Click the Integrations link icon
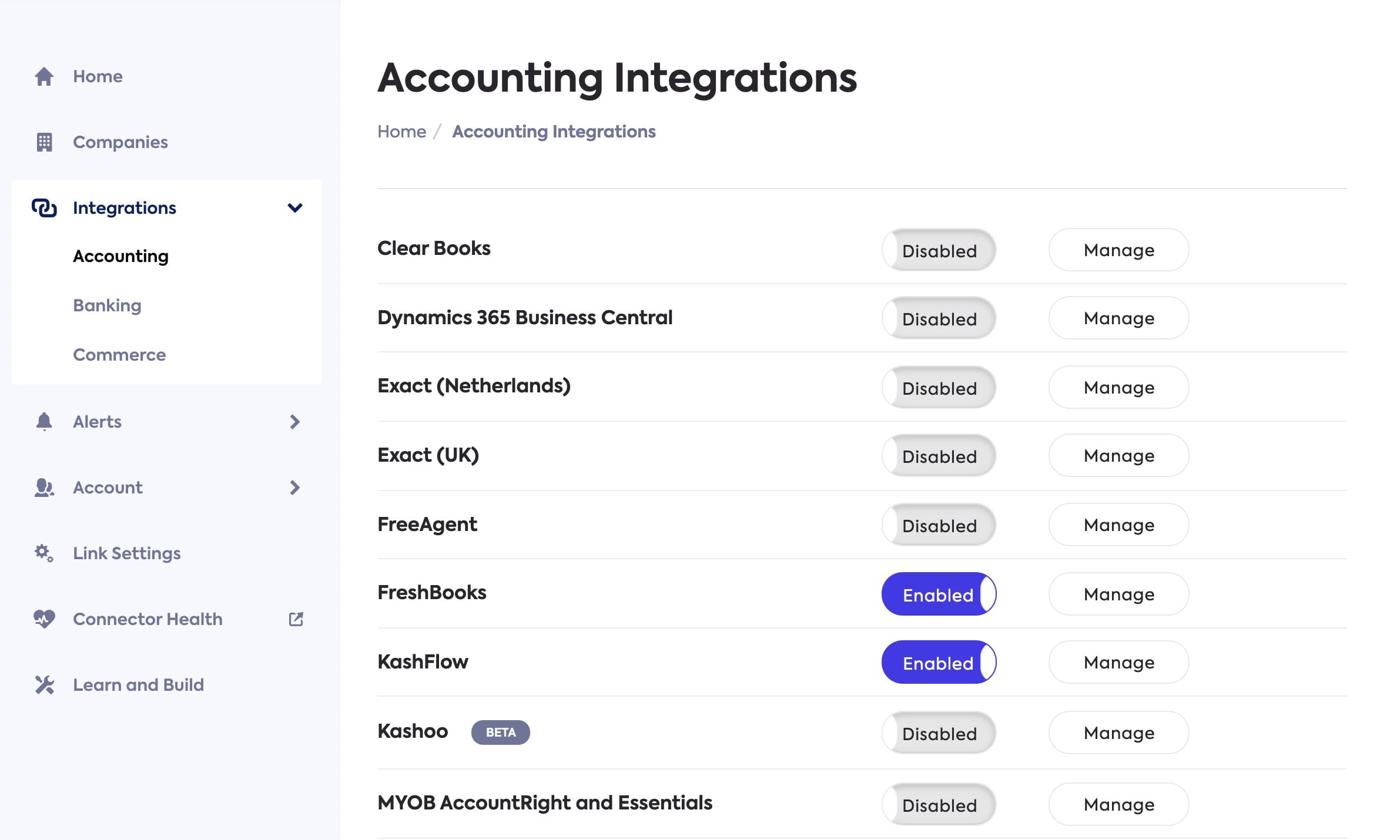The width and height of the screenshot is (1400, 840). pos(44,208)
